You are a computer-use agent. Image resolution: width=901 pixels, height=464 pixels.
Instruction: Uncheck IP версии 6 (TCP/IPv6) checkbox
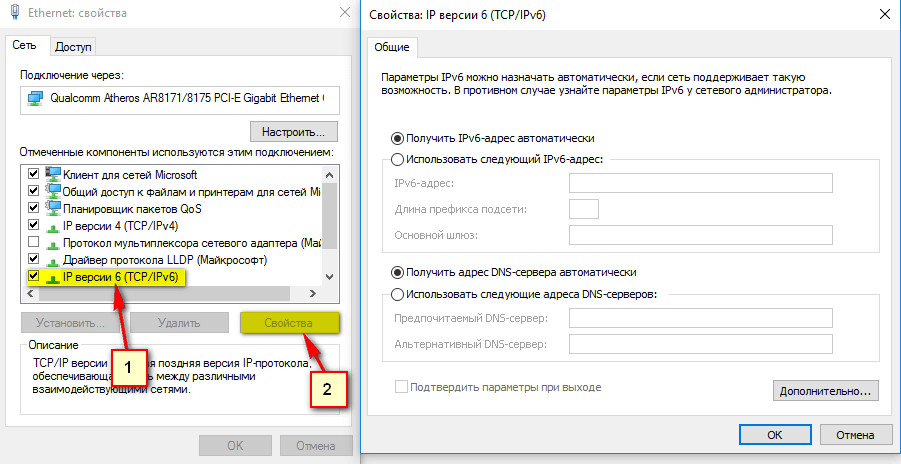33,276
